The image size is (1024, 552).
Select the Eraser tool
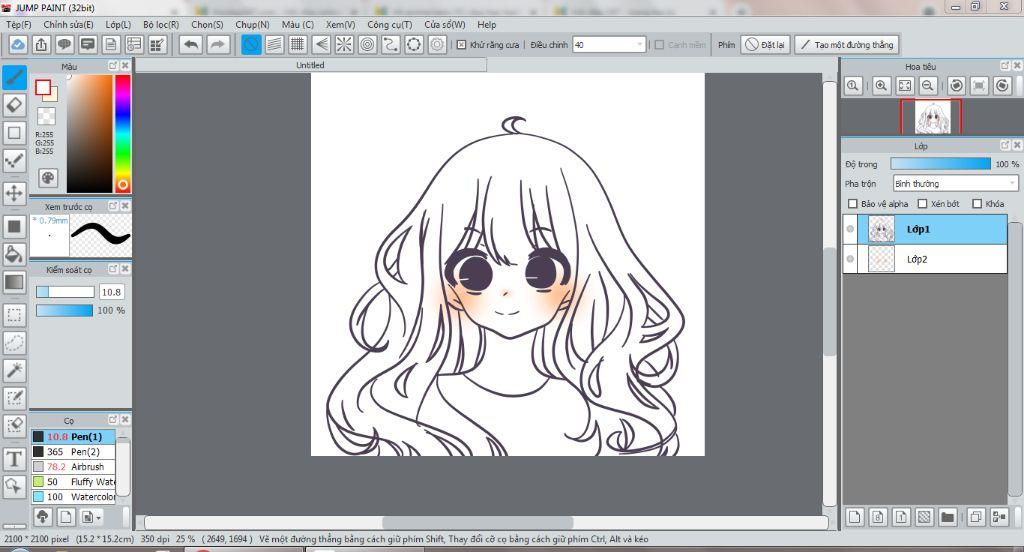coord(14,105)
